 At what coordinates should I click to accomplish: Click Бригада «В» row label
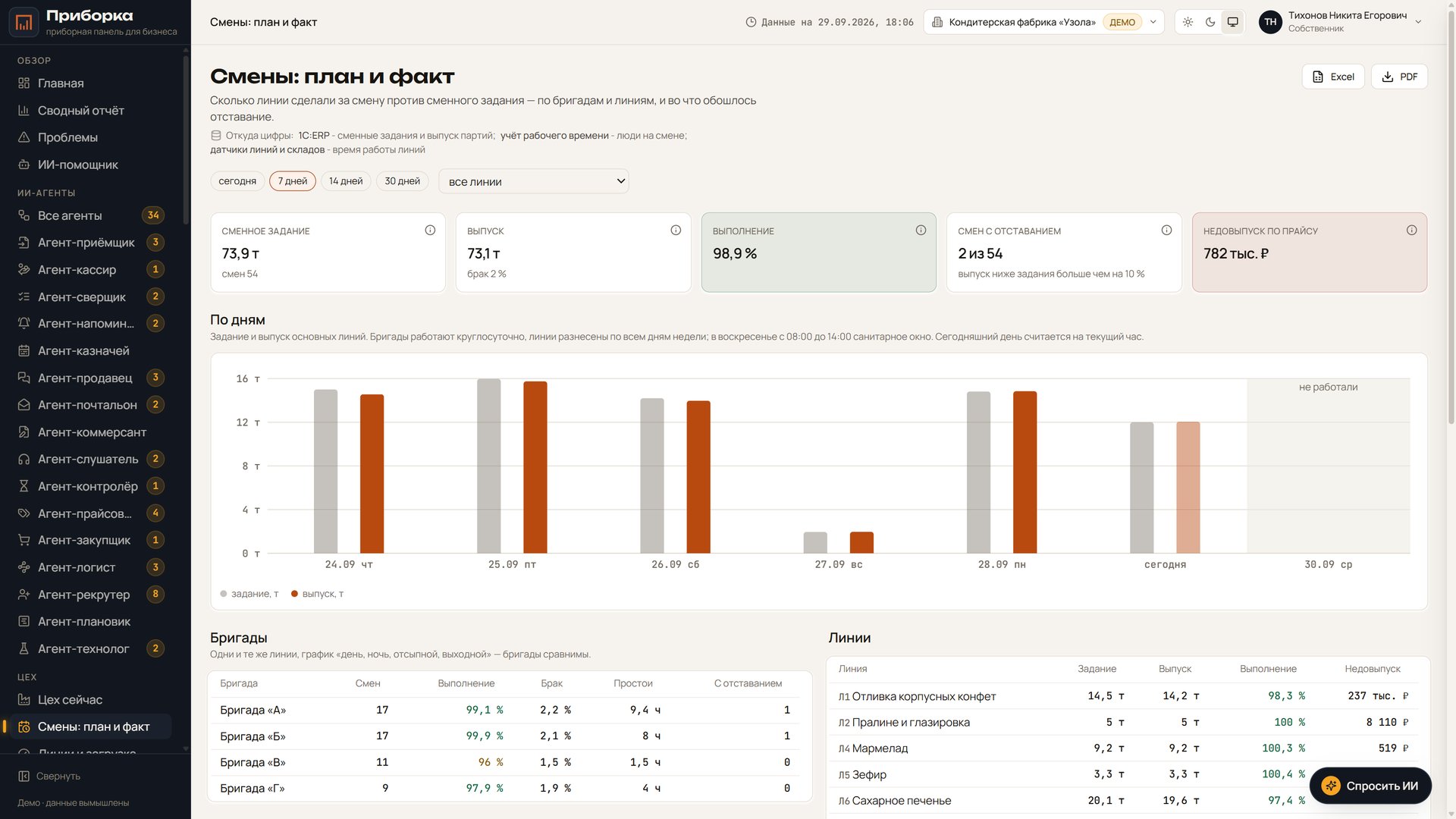tap(253, 763)
